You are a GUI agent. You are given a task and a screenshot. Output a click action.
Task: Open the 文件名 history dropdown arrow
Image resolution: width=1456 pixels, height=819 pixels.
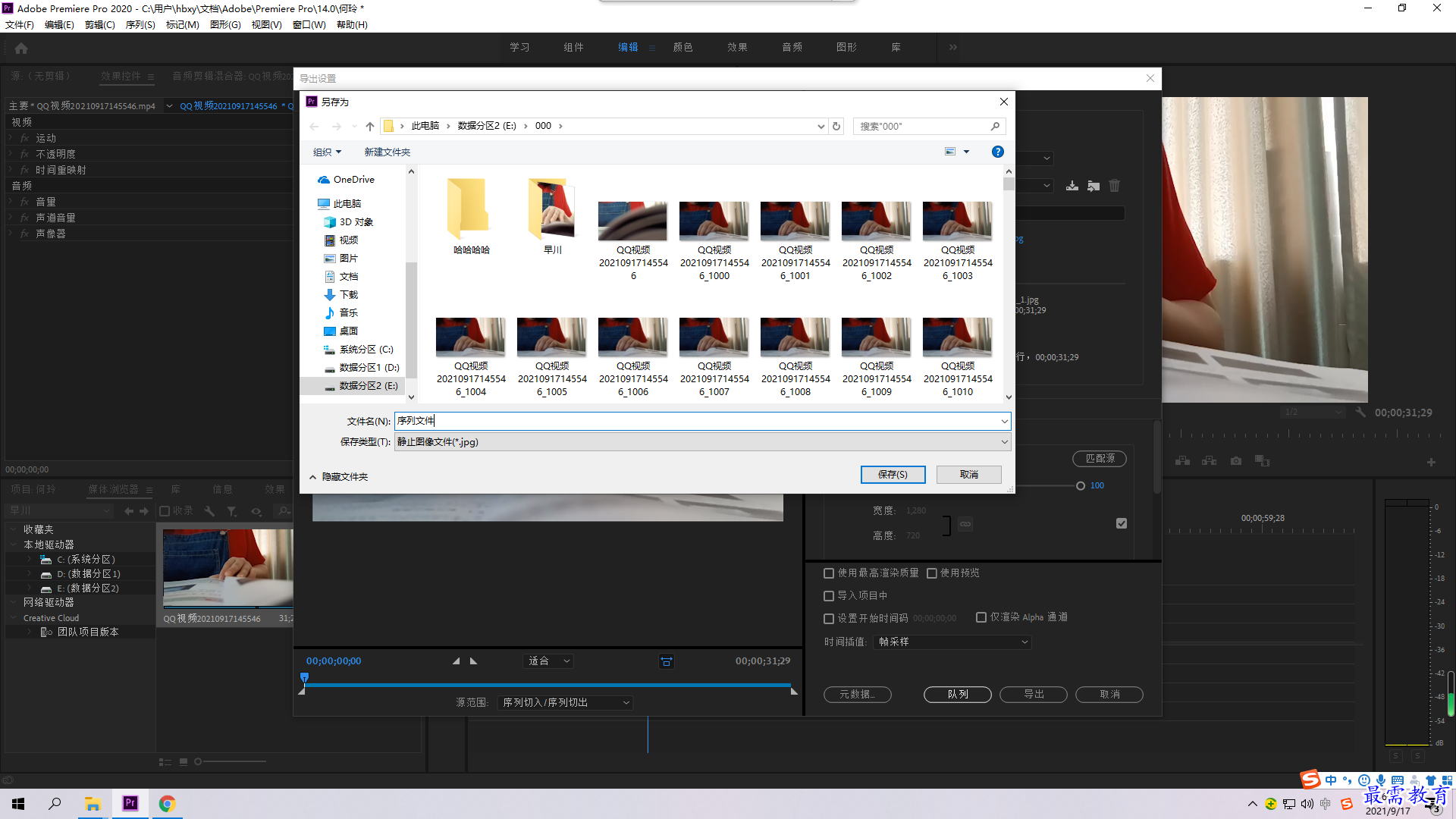(x=1004, y=422)
